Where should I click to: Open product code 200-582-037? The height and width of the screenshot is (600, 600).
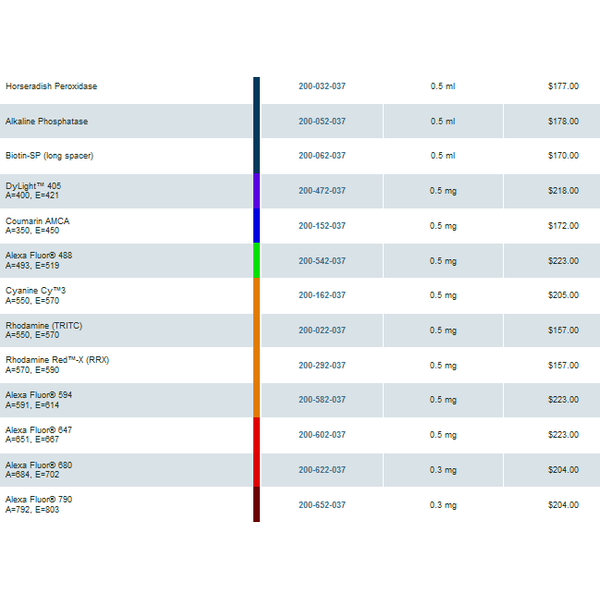(322, 399)
